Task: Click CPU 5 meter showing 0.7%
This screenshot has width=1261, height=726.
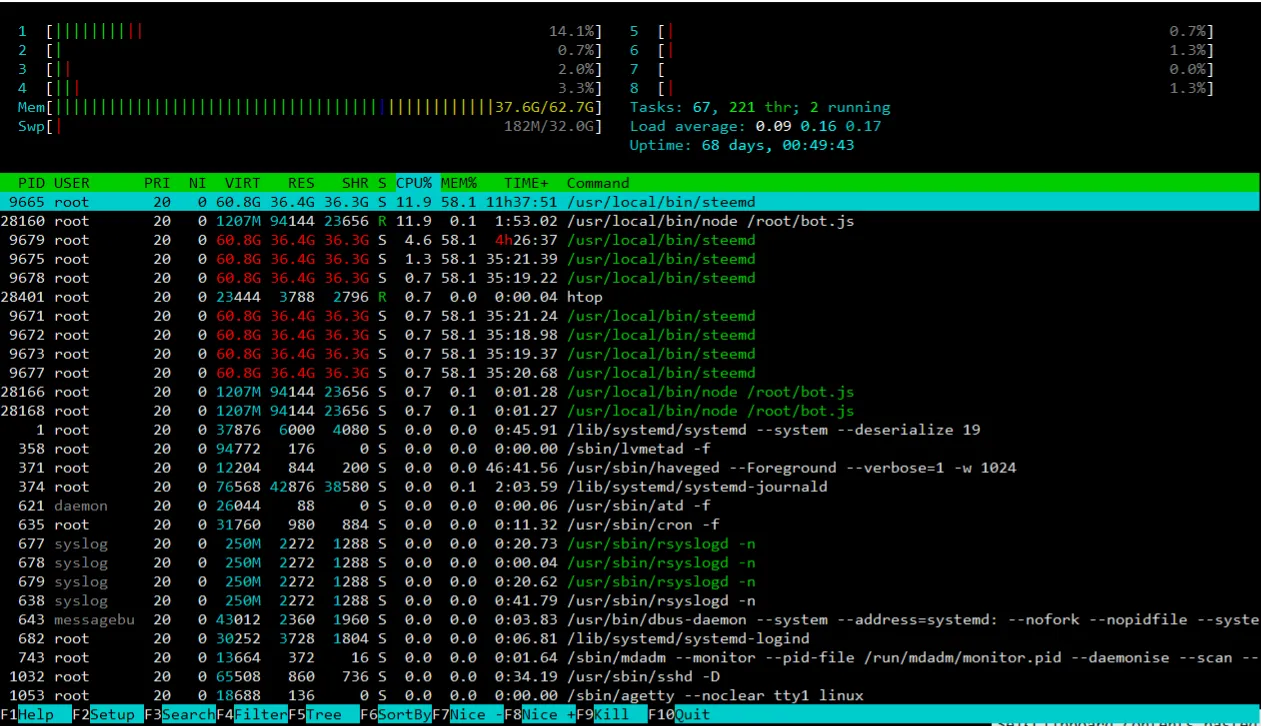Action: (921, 31)
